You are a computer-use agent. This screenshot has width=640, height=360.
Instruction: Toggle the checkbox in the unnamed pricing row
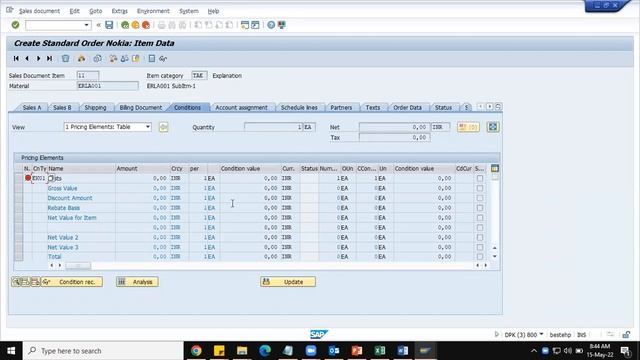coord(480,227)
